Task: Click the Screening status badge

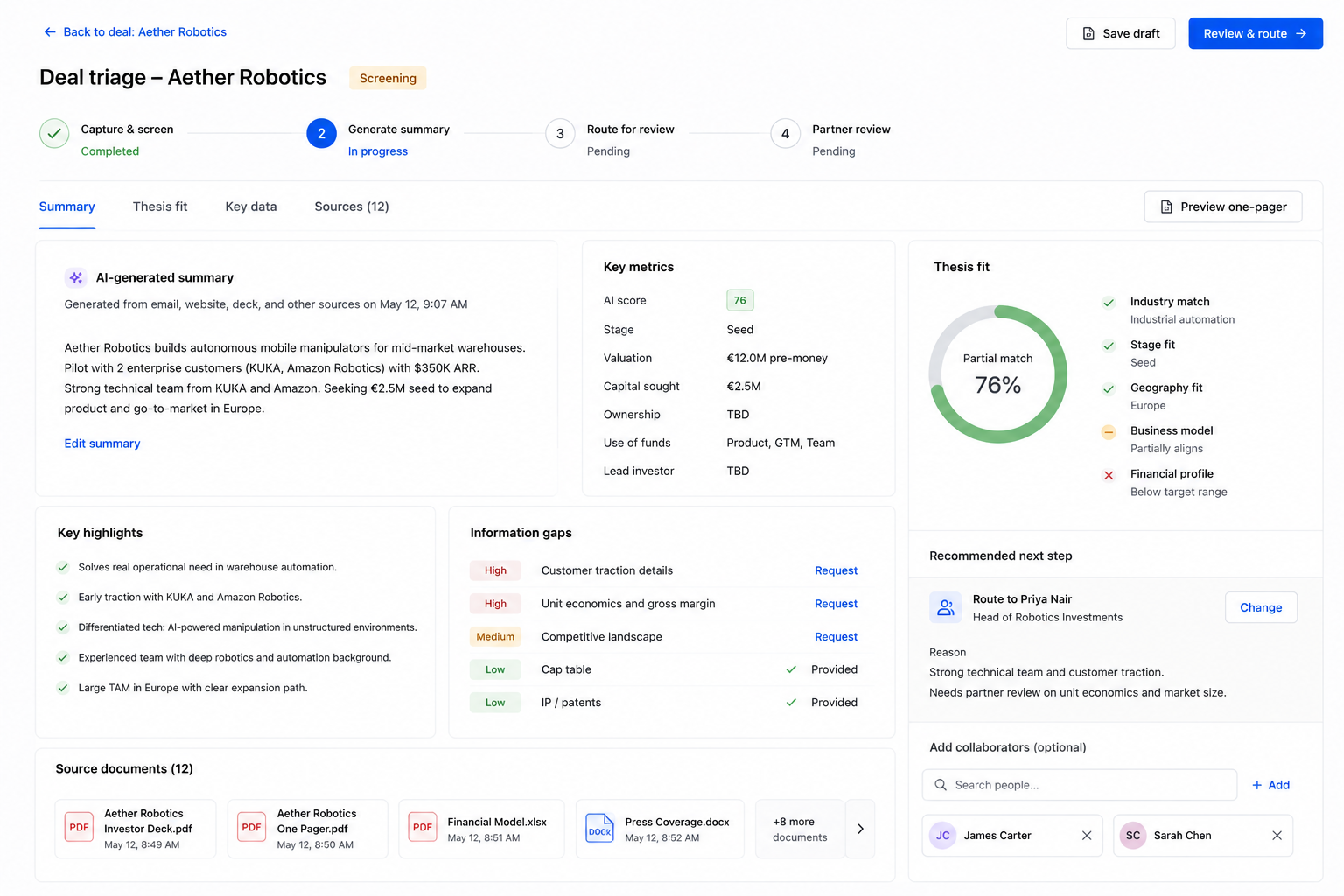Action: coord(388,78)
